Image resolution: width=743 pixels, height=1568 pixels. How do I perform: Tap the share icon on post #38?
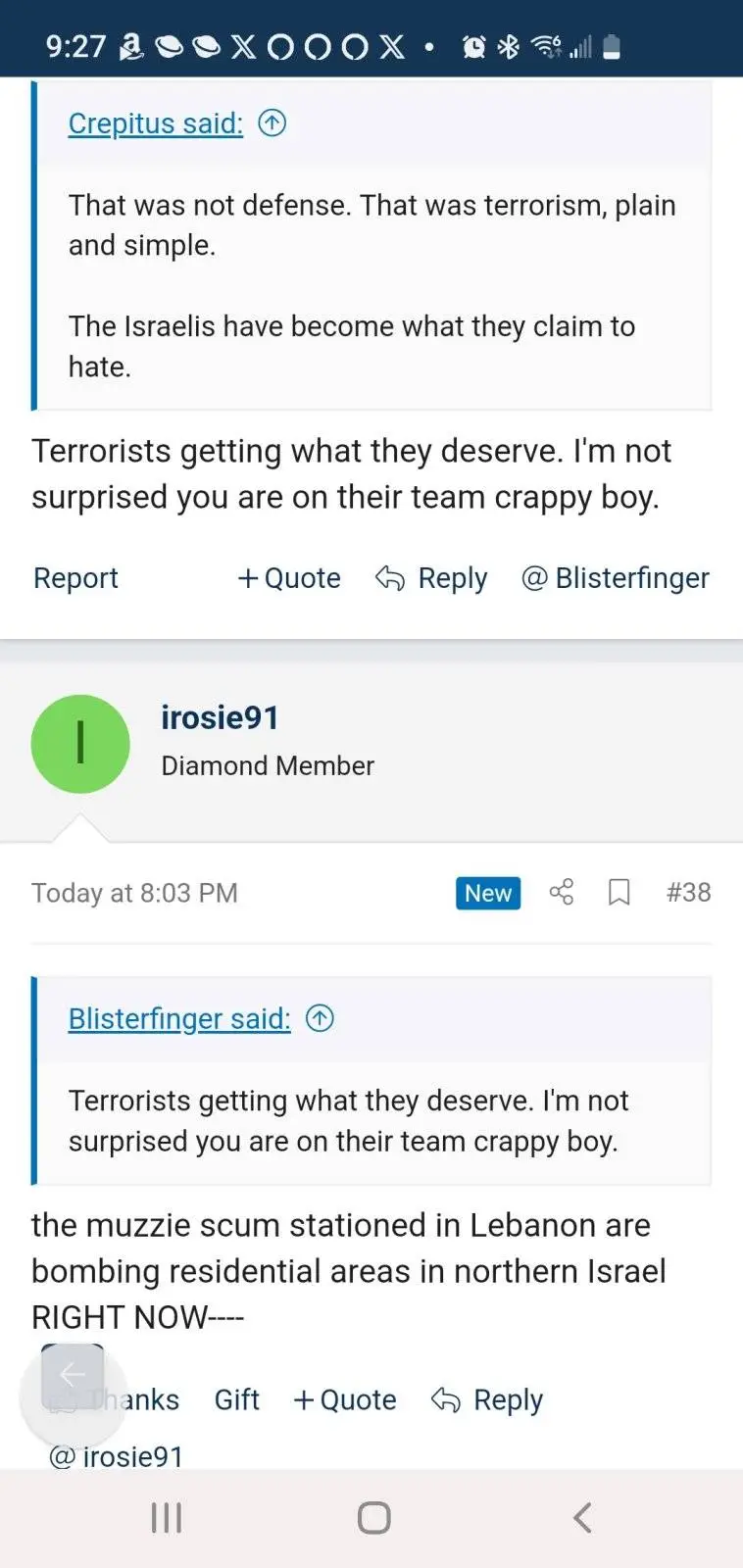point(561,892)
